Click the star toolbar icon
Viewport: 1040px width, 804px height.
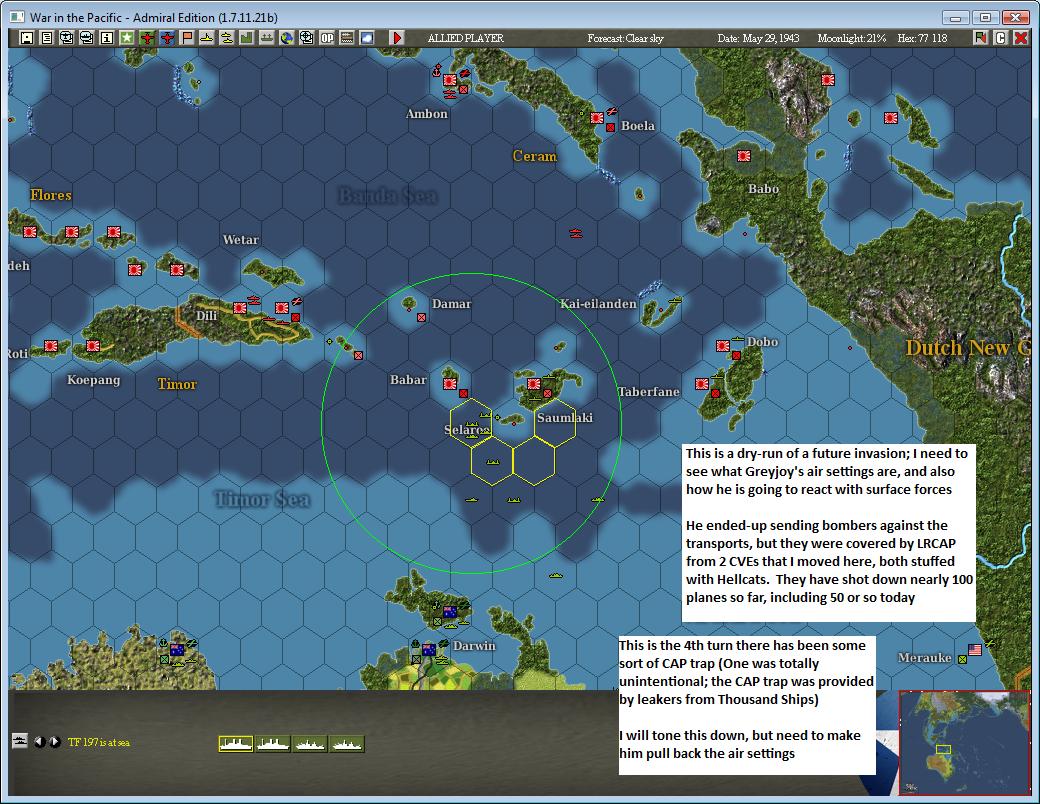pyautogui.click(x=127, y=38)
